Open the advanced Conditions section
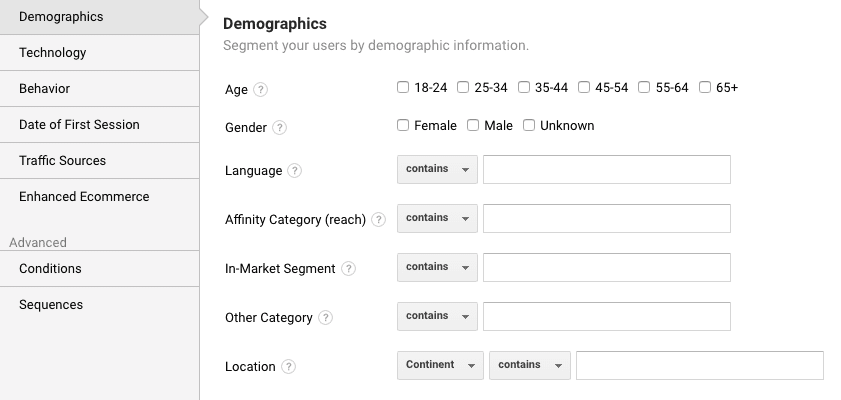The width and height of the screenshot is (841, 400). (x=50, y=269)
